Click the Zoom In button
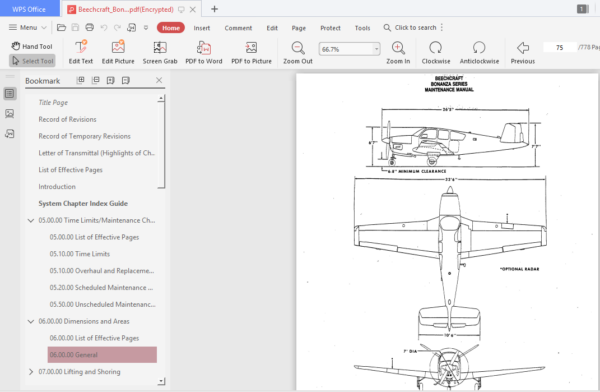Image resolution: width=600 pixels, height=392 pixels. point(398,52)
